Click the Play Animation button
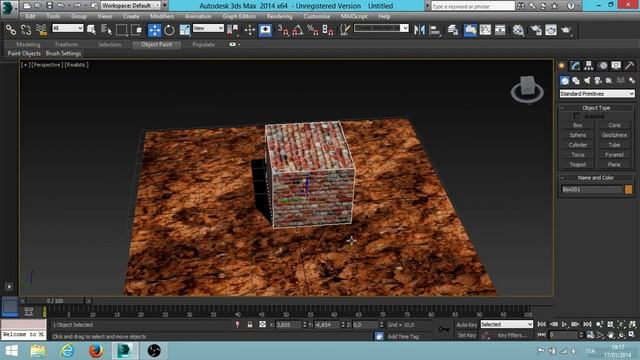640x360 pixels. point(564,324)
